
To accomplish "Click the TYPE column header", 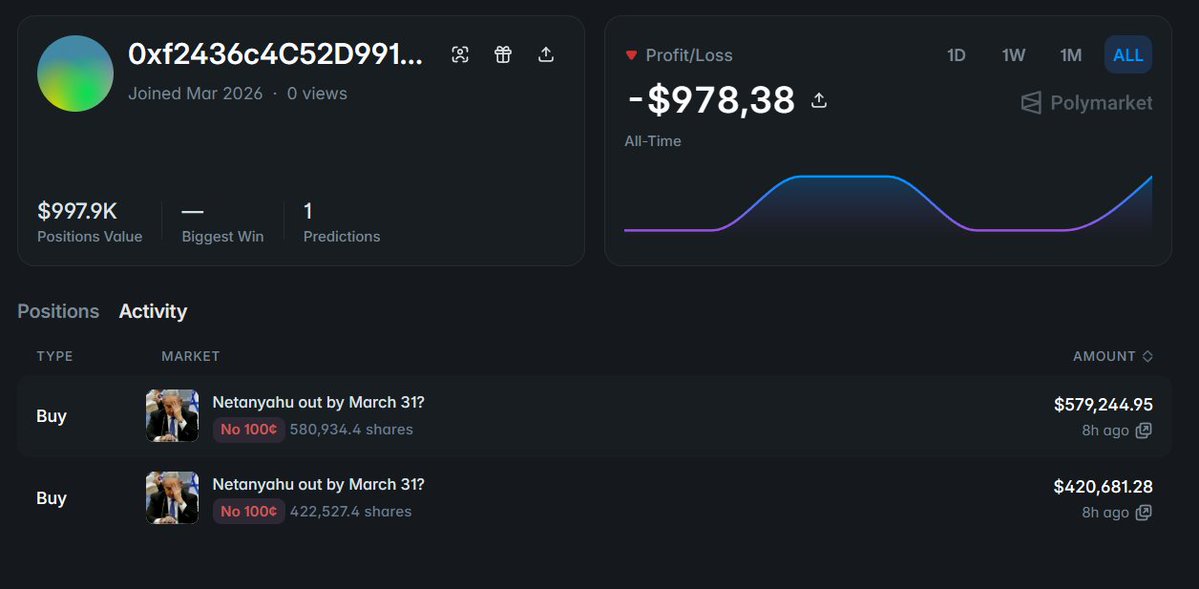I will 54,356.
